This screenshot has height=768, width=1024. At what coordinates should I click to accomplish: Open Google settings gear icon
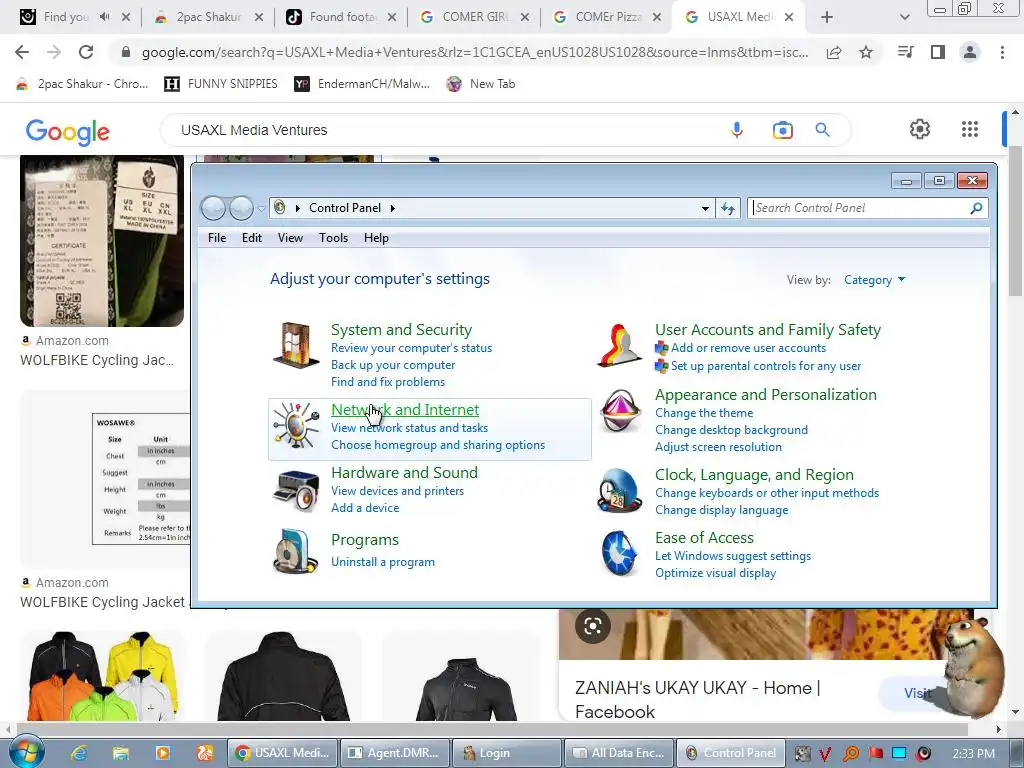point(920,129)
